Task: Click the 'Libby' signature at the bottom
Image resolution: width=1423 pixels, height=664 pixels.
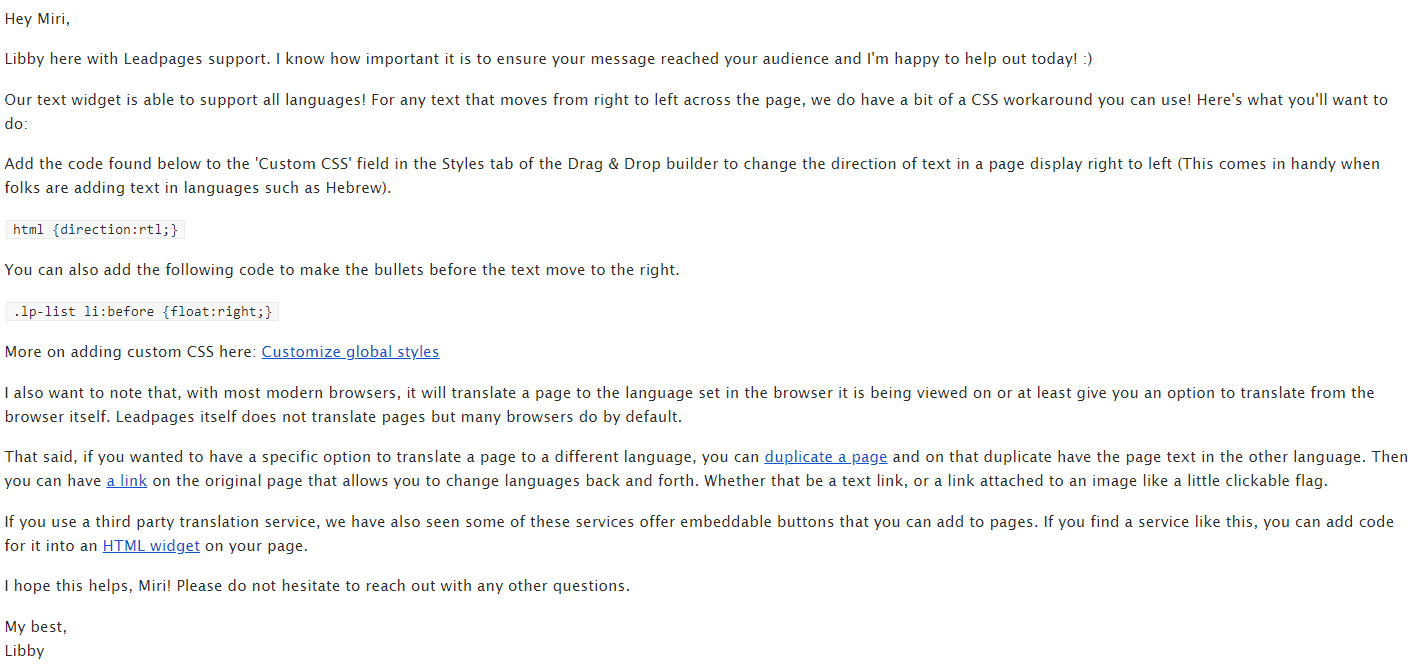Action: pos(24,651)
